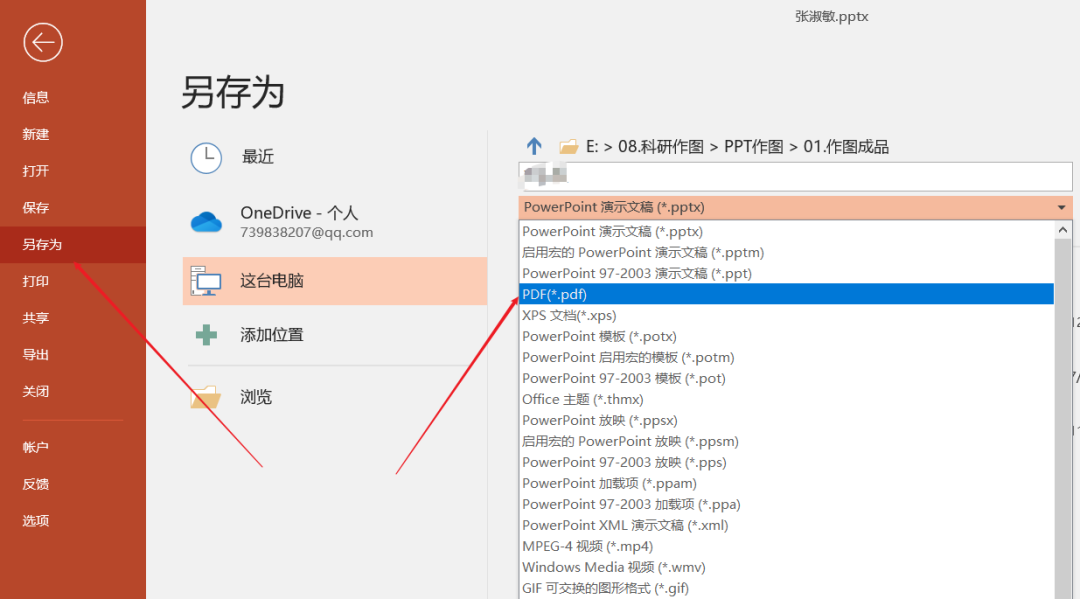This screenshot has width=1080, height=599.
Task: Click PPT作图 in the folder path
Action: (x=753, y=147)
